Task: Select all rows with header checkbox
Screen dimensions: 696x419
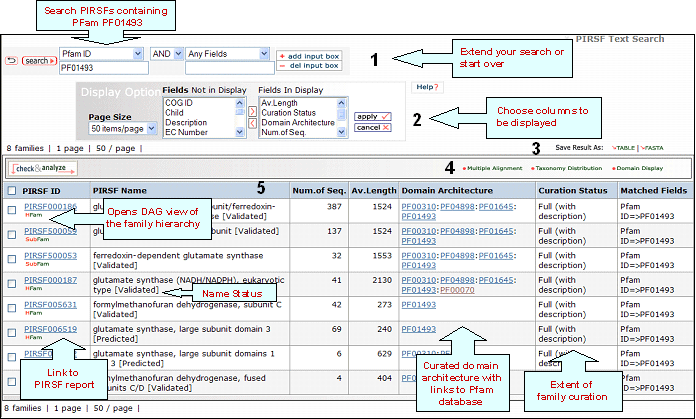Action: (x=10, y=190)
